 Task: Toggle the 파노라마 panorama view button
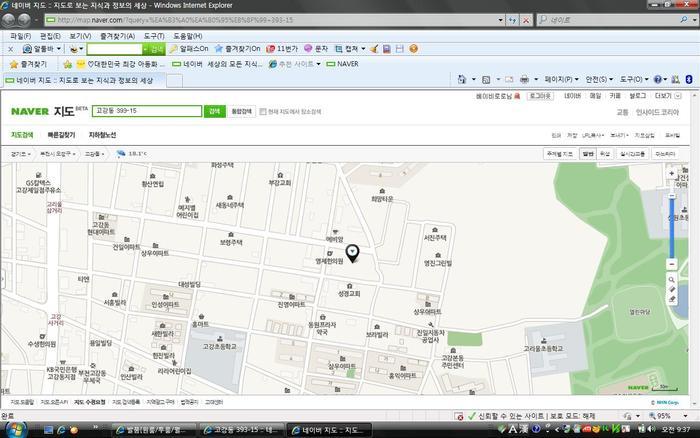[x=665, y=154]
